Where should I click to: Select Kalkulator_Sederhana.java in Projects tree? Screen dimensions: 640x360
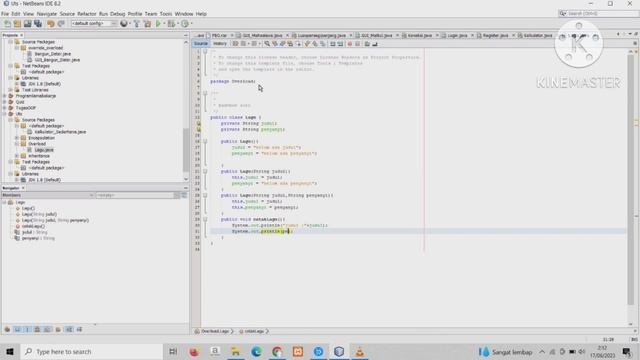[x=60, y=132]
